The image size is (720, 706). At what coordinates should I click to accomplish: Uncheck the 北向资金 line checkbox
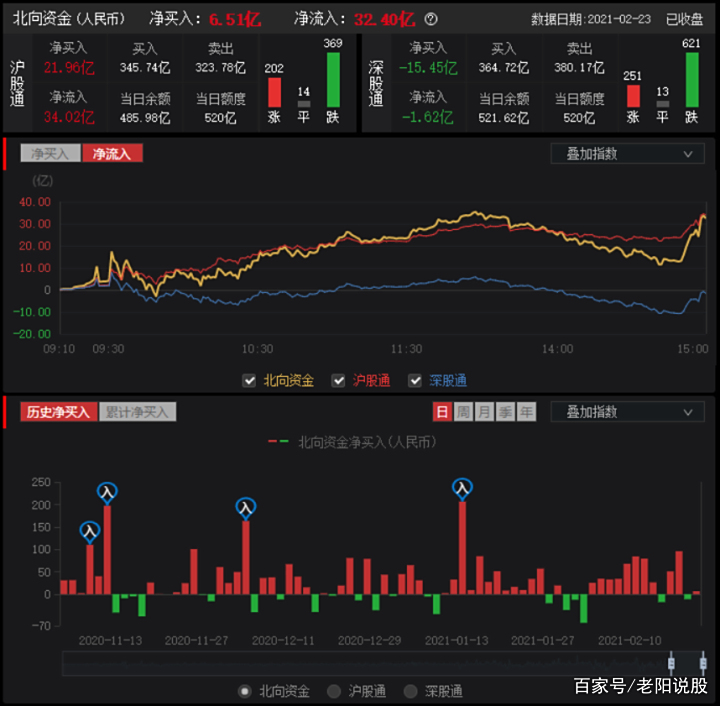point(249,380)
